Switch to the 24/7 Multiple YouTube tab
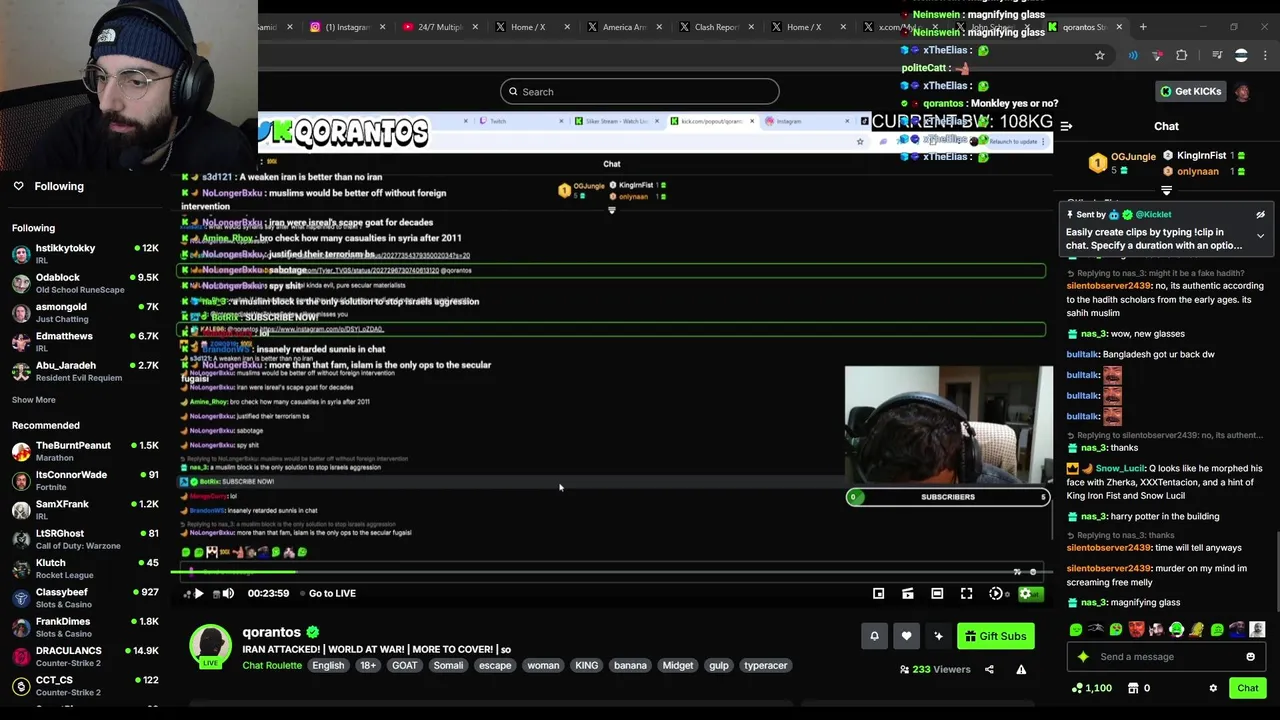 pos(440,27)
